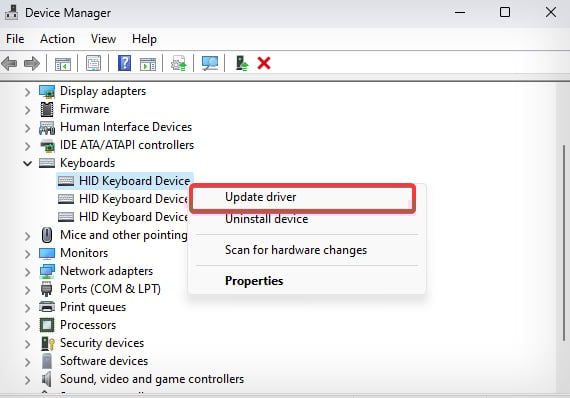Expand Sound, video and game controllers node
This screenshot has height=398, width=570.
[x=27, y=380]
